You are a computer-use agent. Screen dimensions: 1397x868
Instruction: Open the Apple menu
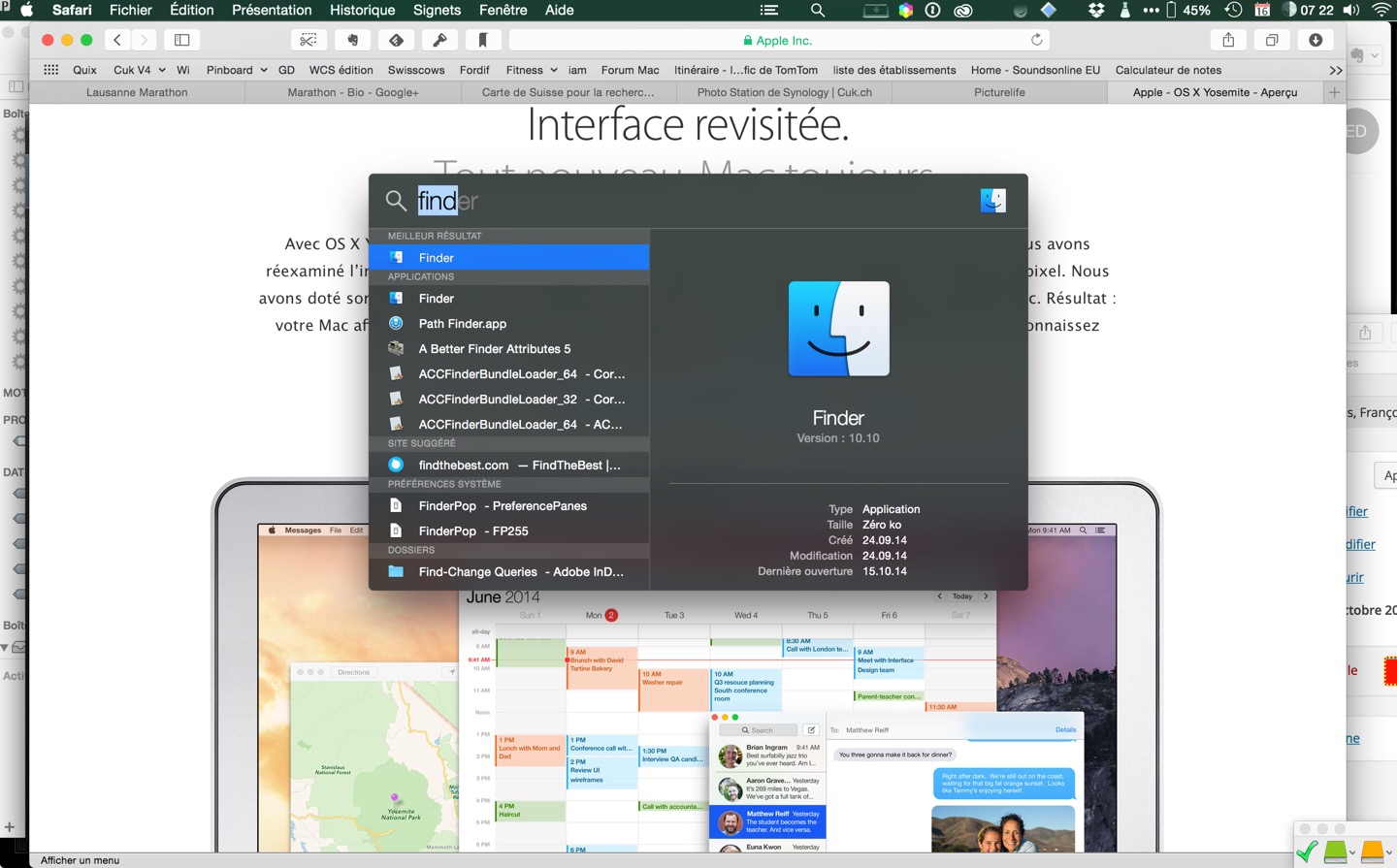[x=26, y=10]
